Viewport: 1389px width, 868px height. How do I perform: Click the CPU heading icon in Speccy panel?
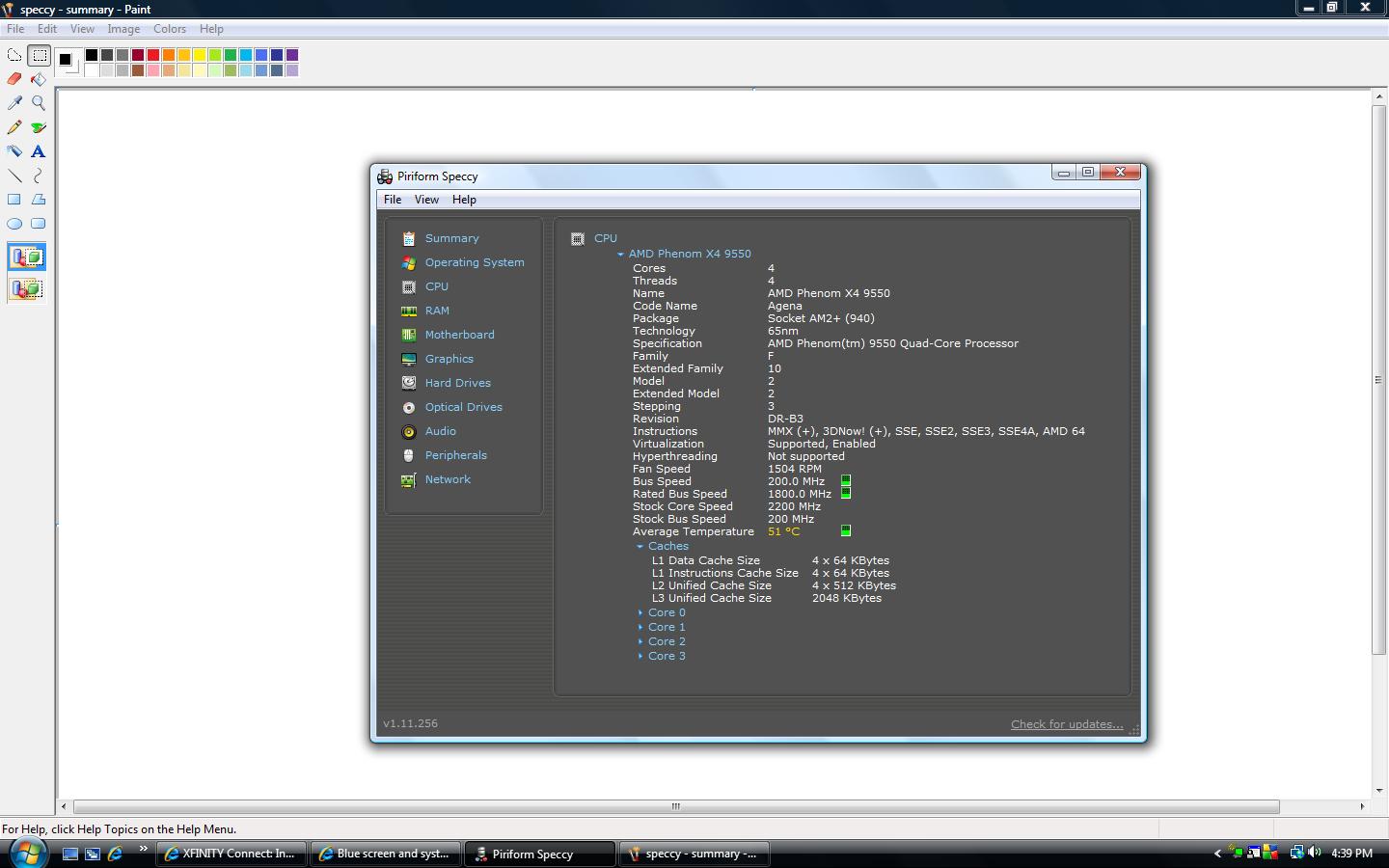[x=578, y=239]
